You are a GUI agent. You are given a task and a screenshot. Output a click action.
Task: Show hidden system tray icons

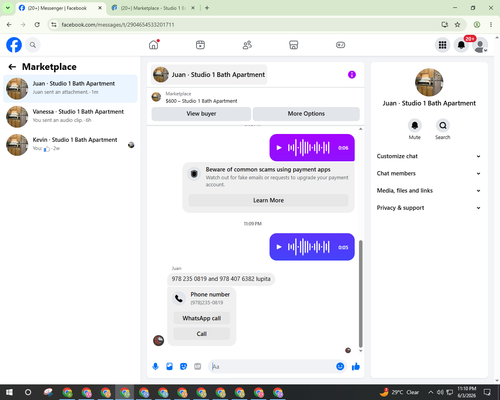(431, 392)
